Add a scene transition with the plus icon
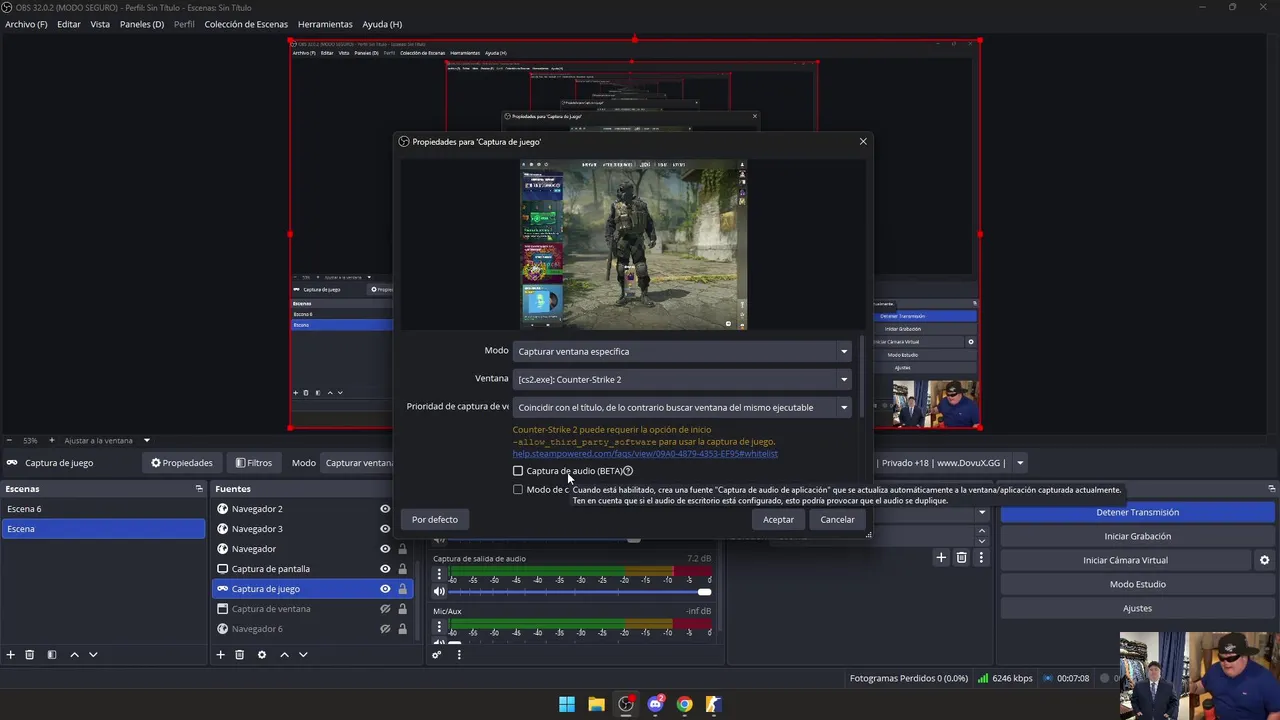The image size is (1280, 720). (941, 557)
